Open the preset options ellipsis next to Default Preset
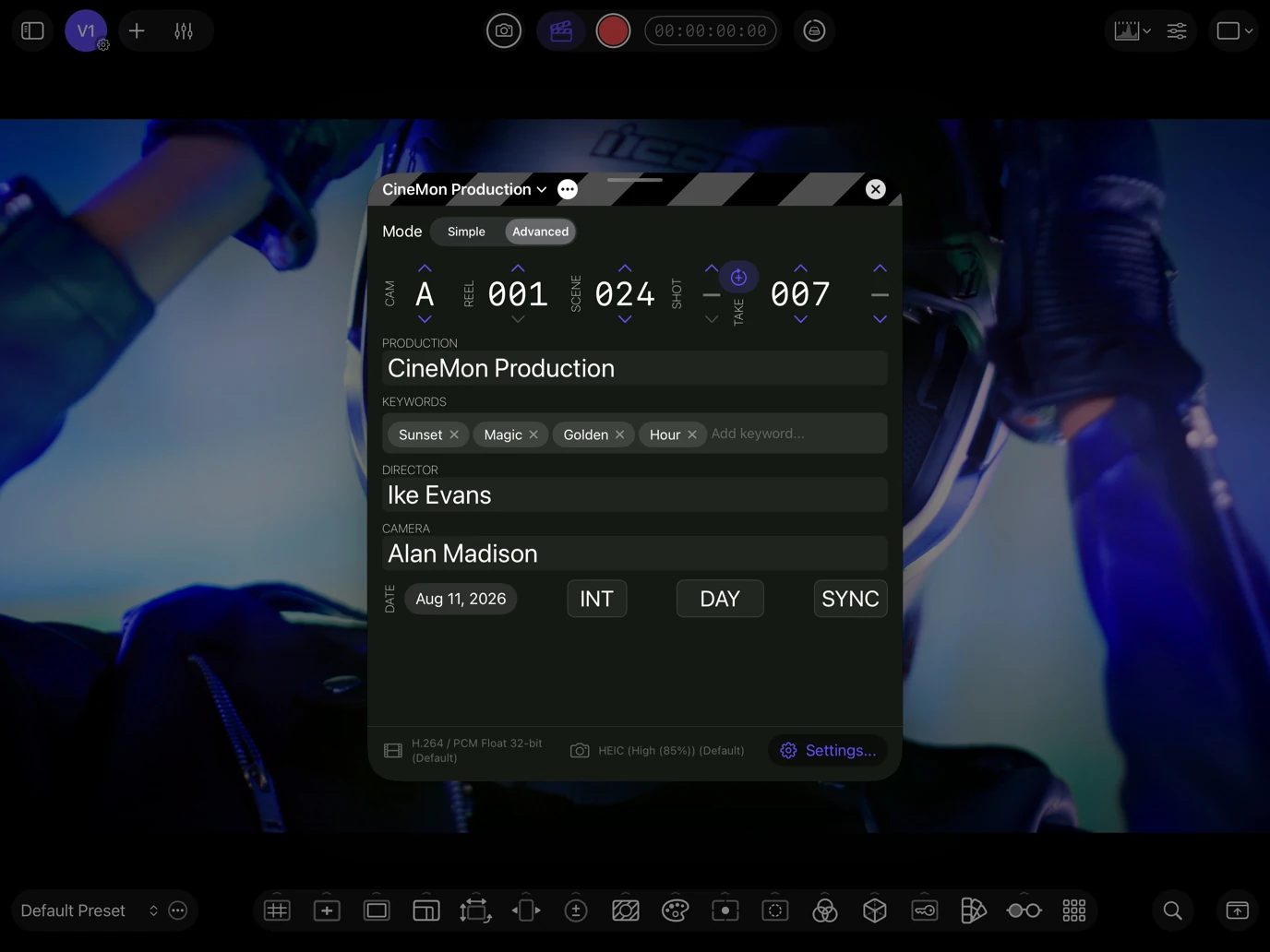The width and height of the screenshot is (1270, 952). click(x=178, y=910)
